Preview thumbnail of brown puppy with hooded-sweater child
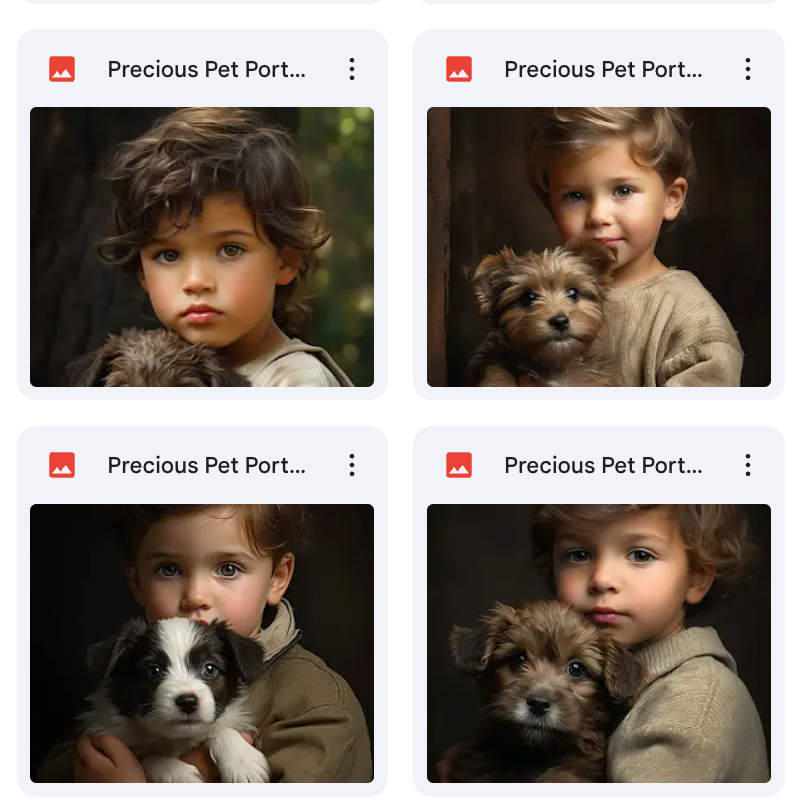Image resolution: width=796 pixels, height=812 pixels. click(599, 643)
